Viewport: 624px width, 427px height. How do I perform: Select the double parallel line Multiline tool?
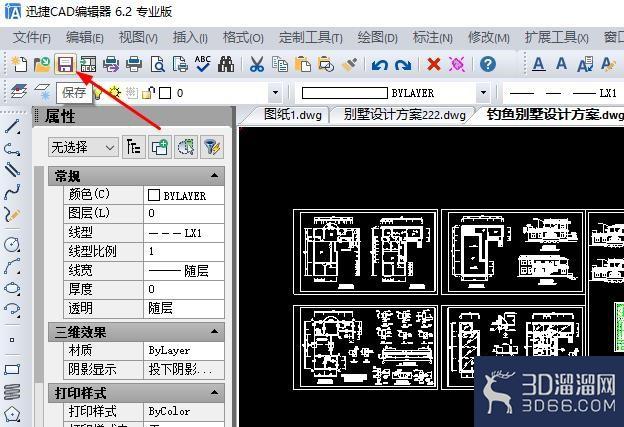tap(12, 170)
